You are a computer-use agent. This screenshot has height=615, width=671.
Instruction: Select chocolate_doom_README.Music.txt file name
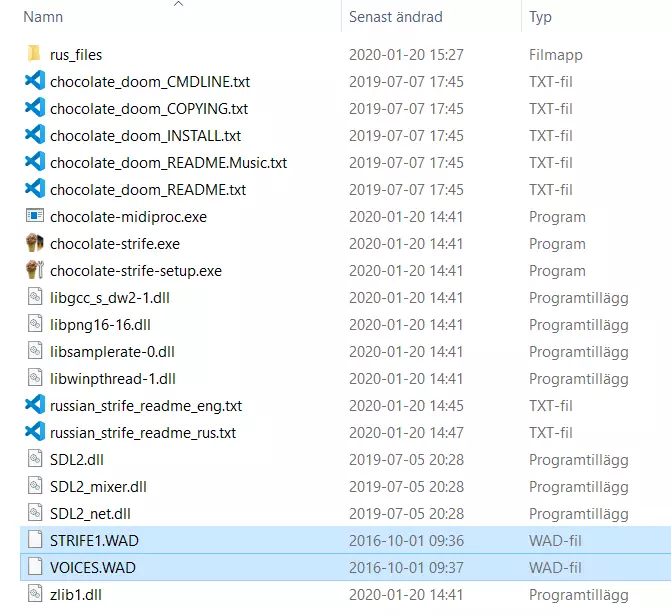click(x=168, y=163)
